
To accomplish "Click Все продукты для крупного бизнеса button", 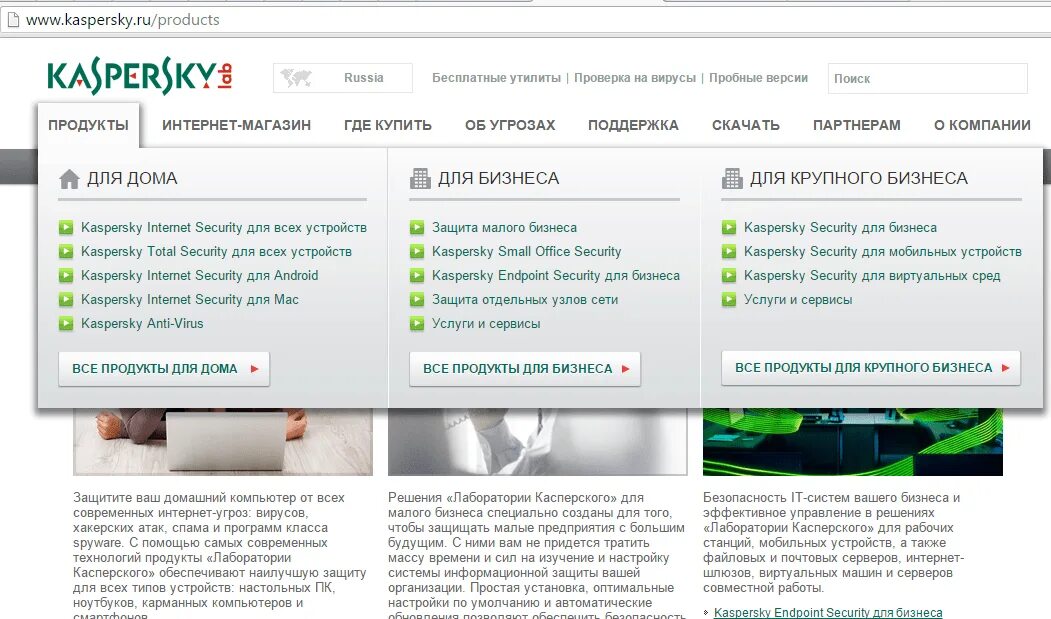I will pyautogui.click(x=871, y=368).
